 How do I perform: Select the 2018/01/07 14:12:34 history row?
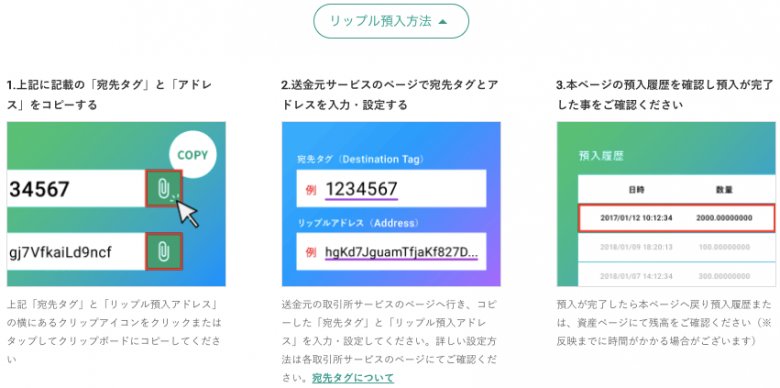tap(677, 275)
